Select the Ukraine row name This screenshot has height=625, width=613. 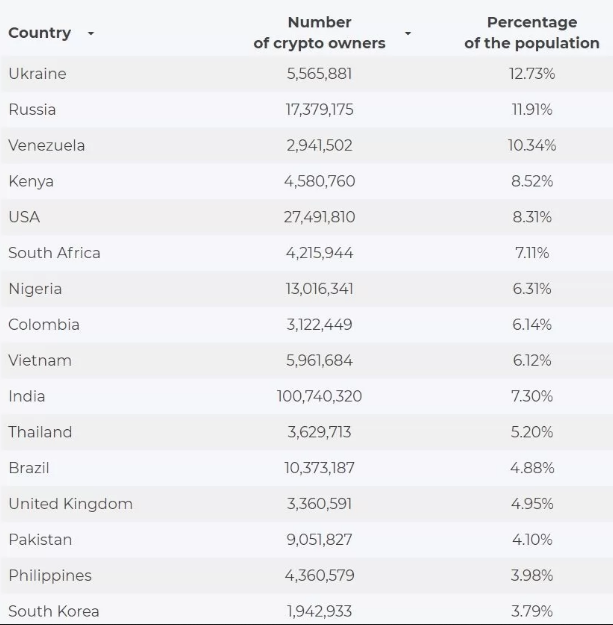(x=37, y=73)
